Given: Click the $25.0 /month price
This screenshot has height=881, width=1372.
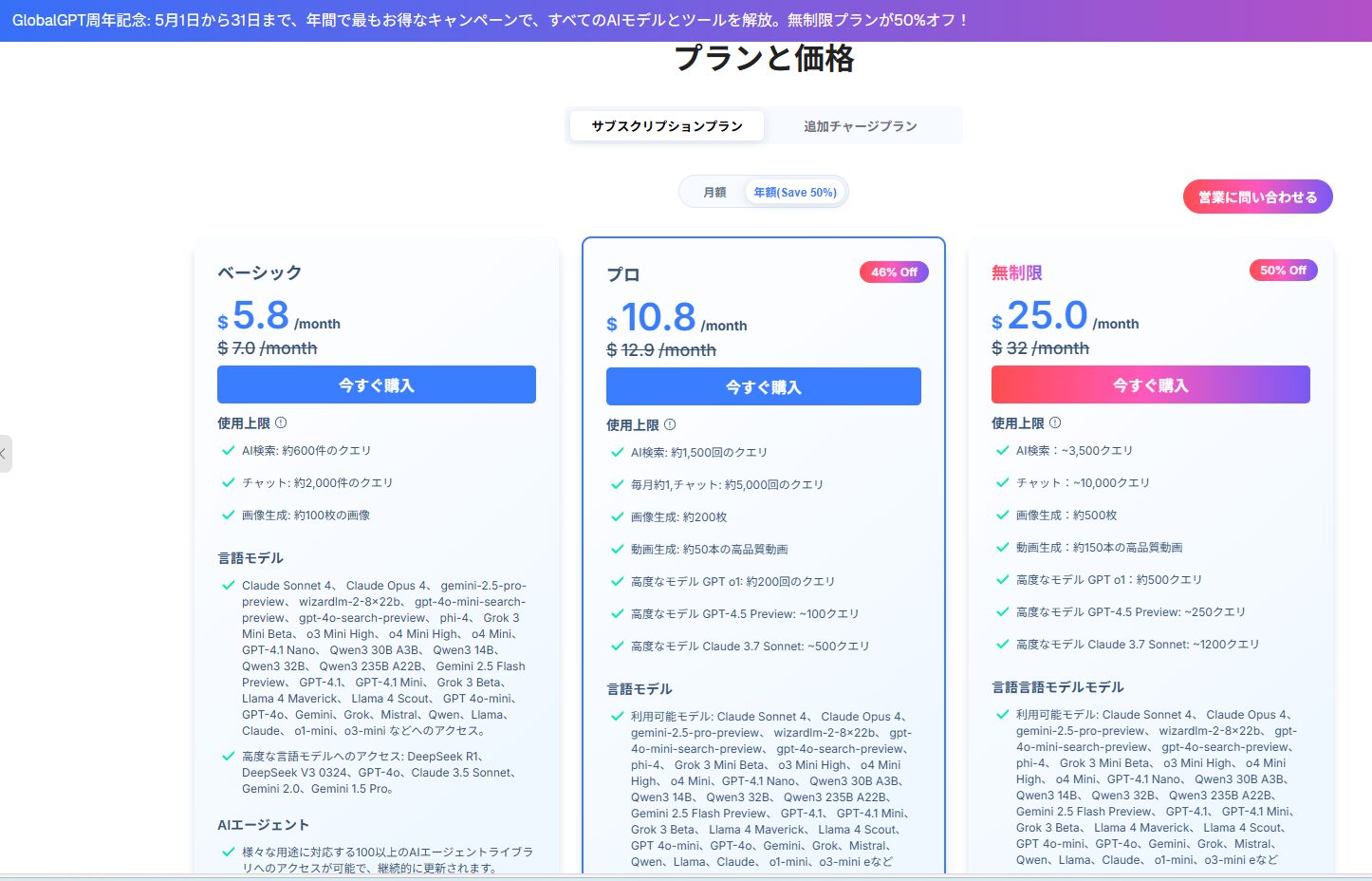Looking at the screenshot, I should tap(1066, 315).
